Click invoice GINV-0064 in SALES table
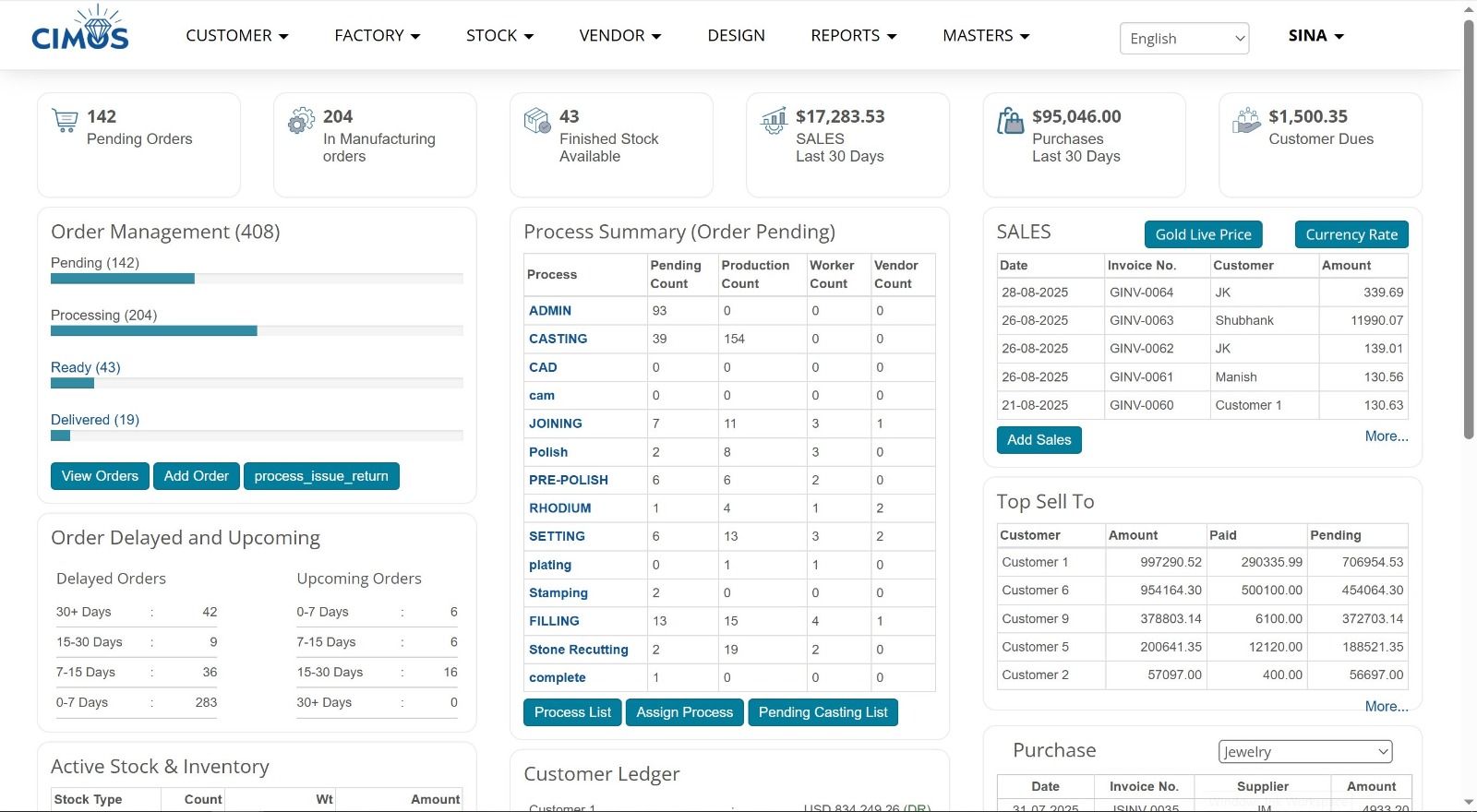 [1142, 293]
